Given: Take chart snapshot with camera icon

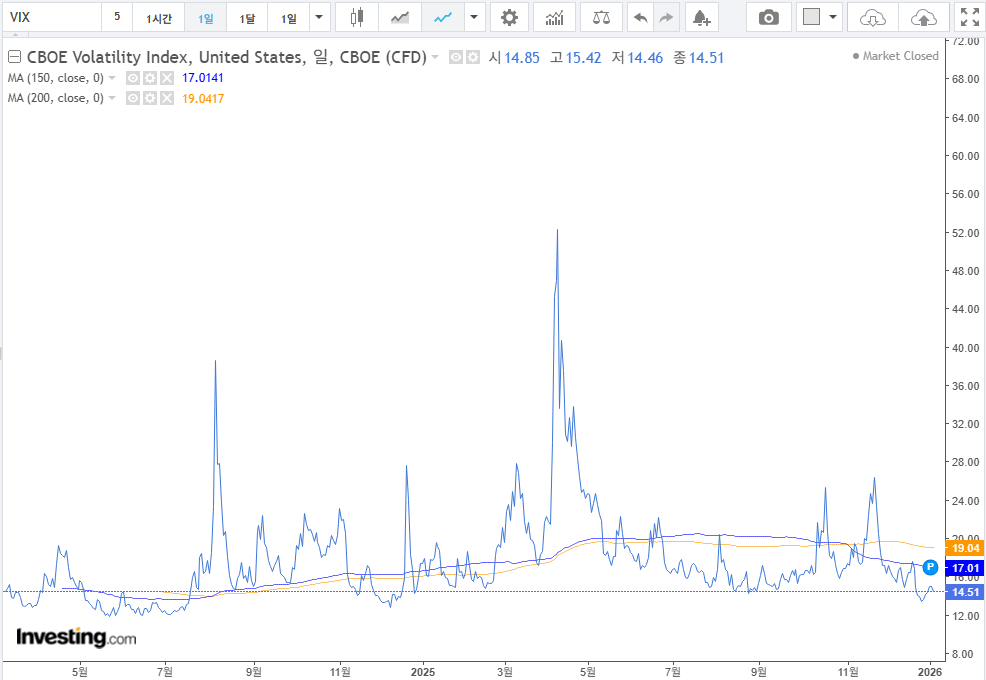Looking at the screenshot, I should point(768,17).
